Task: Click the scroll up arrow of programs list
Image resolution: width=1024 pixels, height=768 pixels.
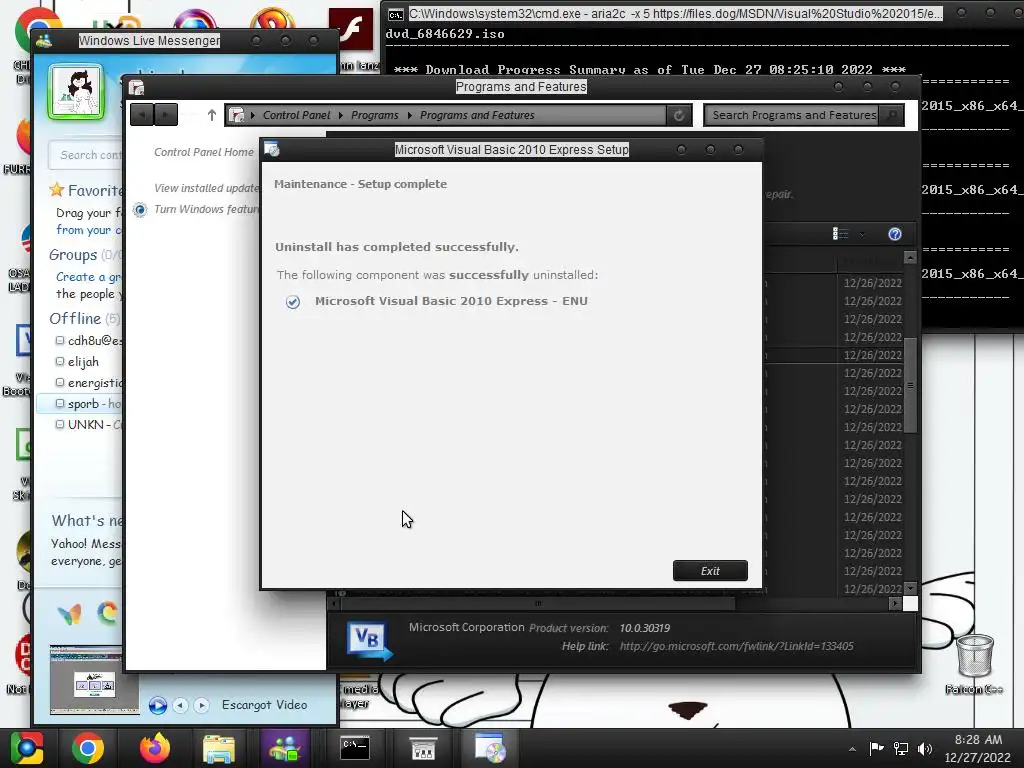Action: [x=910, y=257]
